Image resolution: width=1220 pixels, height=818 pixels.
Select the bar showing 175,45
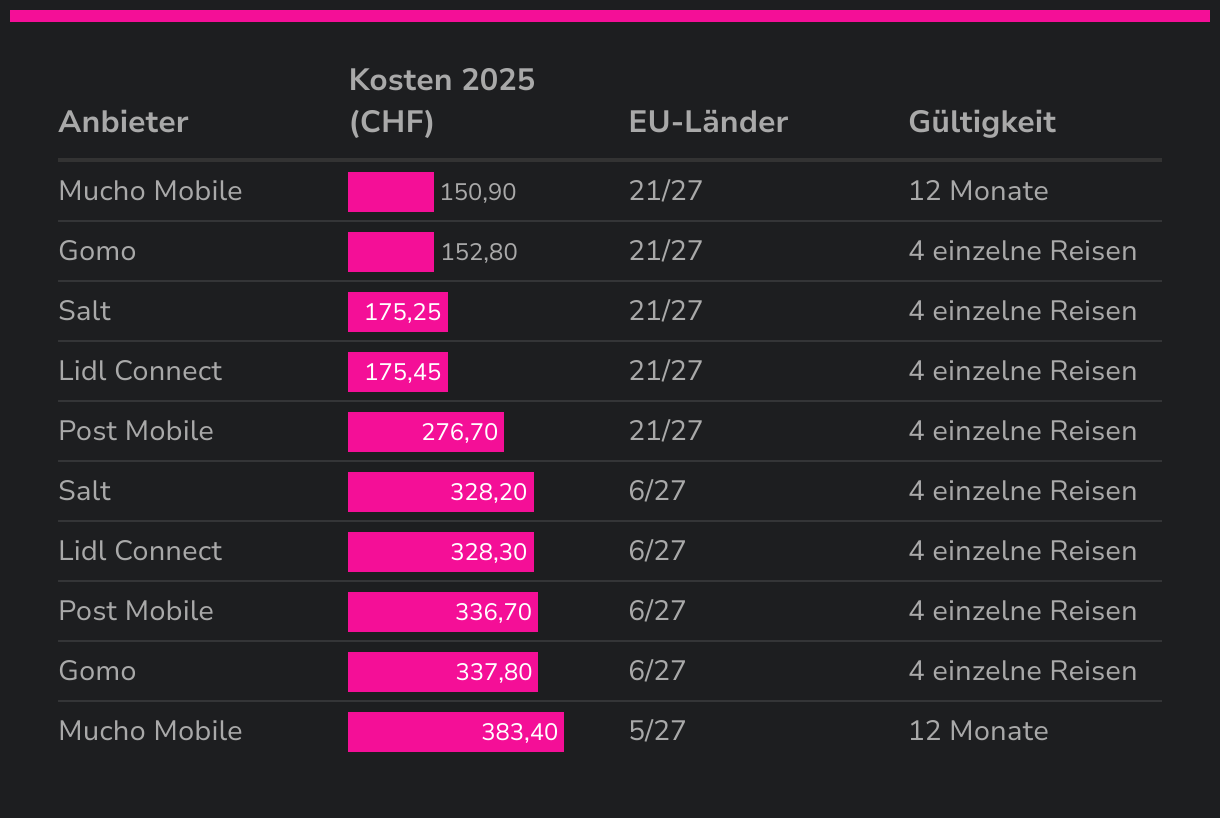click(397, 372)
